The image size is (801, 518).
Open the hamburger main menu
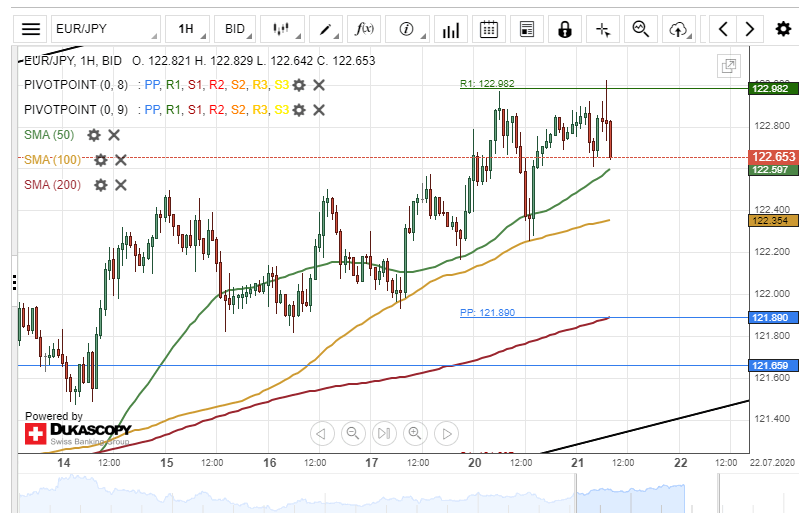coord(32,29)
